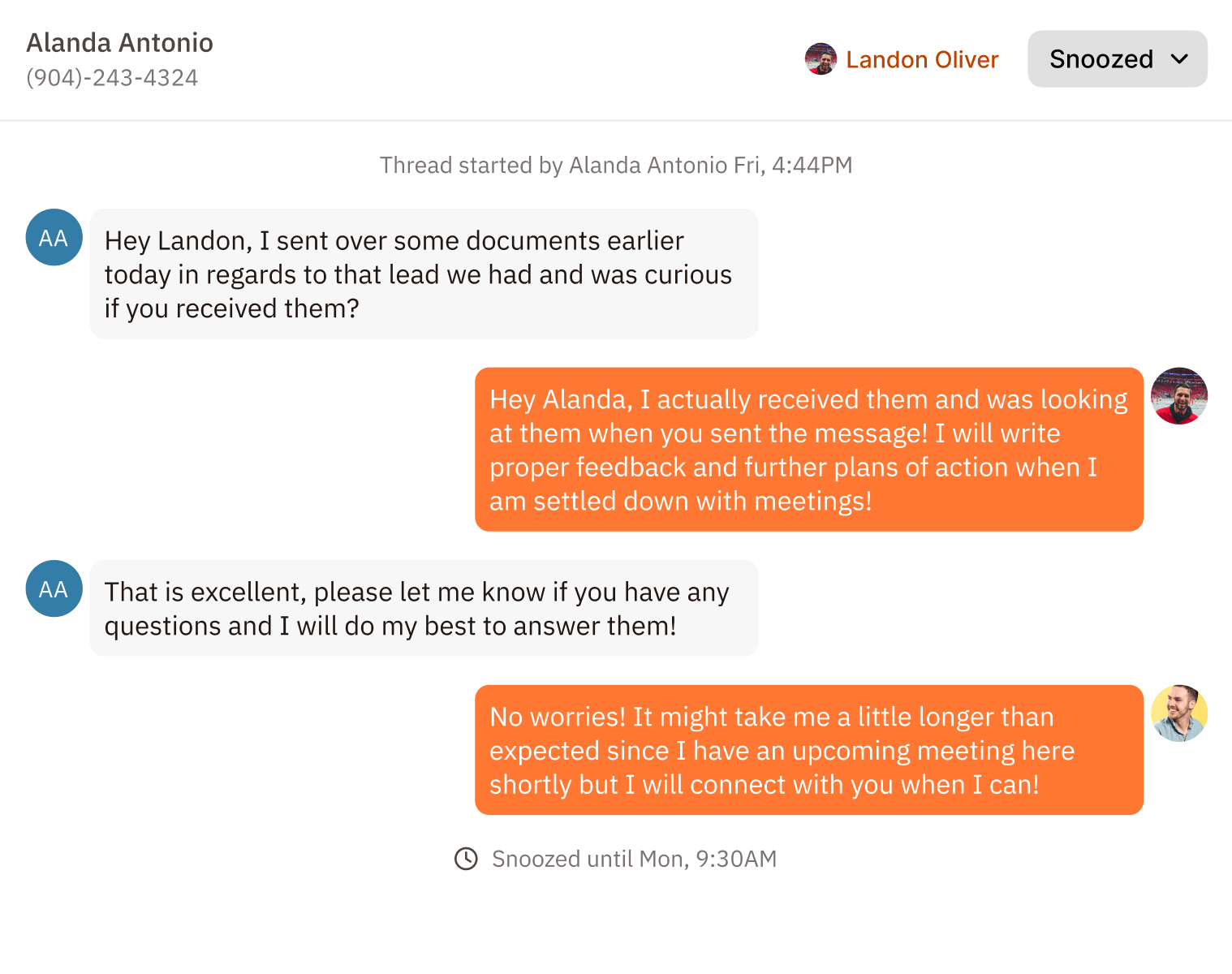Select Alanda's 'That is excellent' message bubble
The image size is (1232, 974).
tap(423, 608)
